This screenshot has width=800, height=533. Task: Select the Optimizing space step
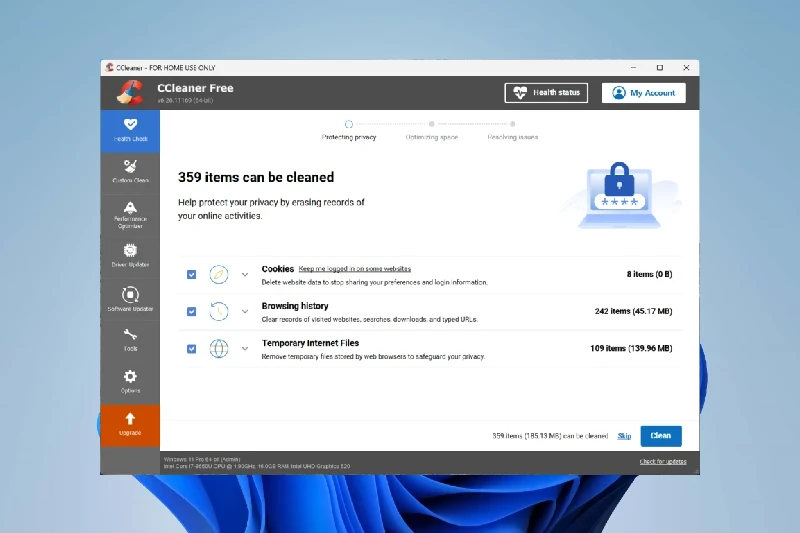coord(432,131)
